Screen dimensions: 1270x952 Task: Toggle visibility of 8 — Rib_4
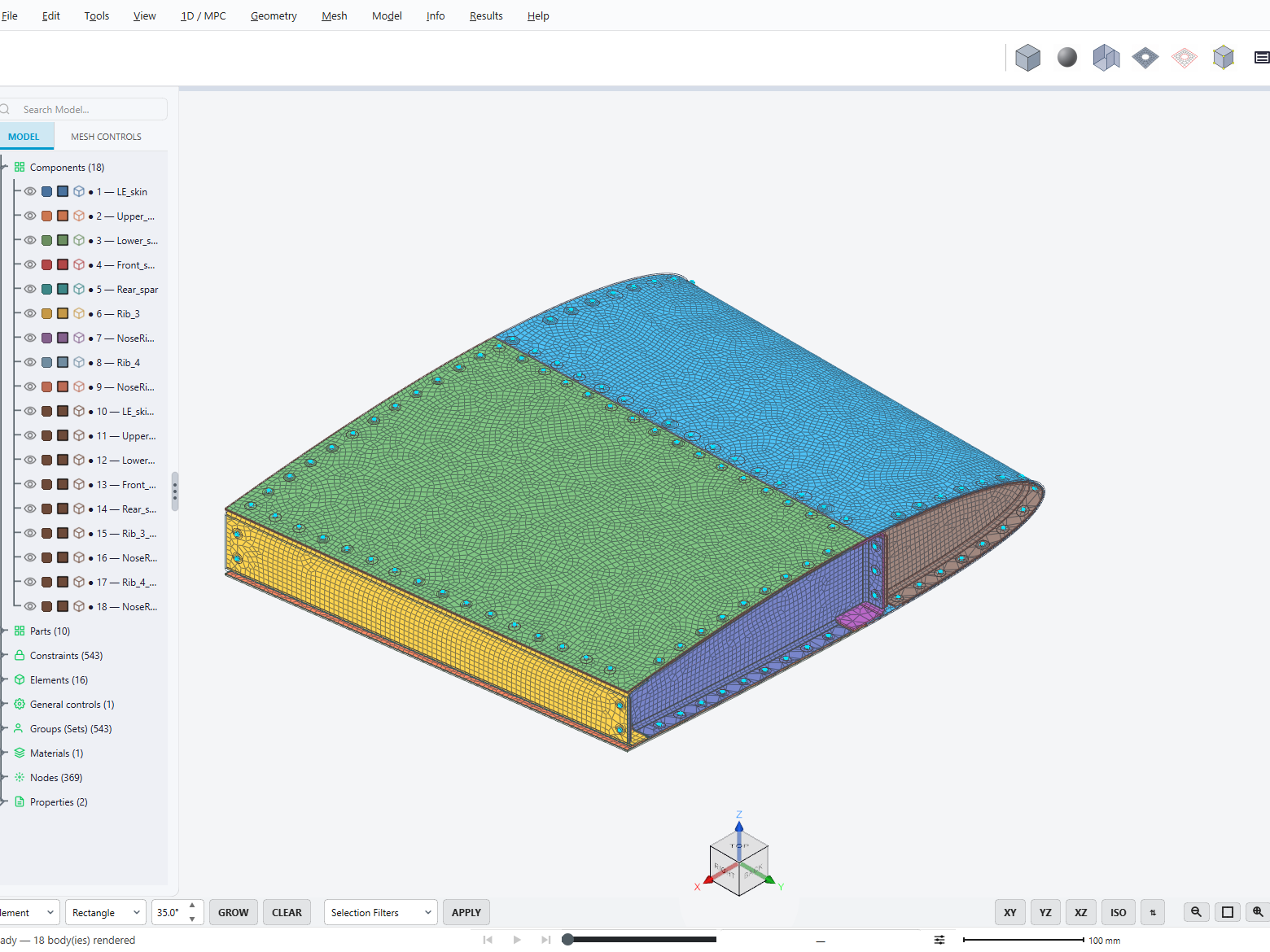30,363
